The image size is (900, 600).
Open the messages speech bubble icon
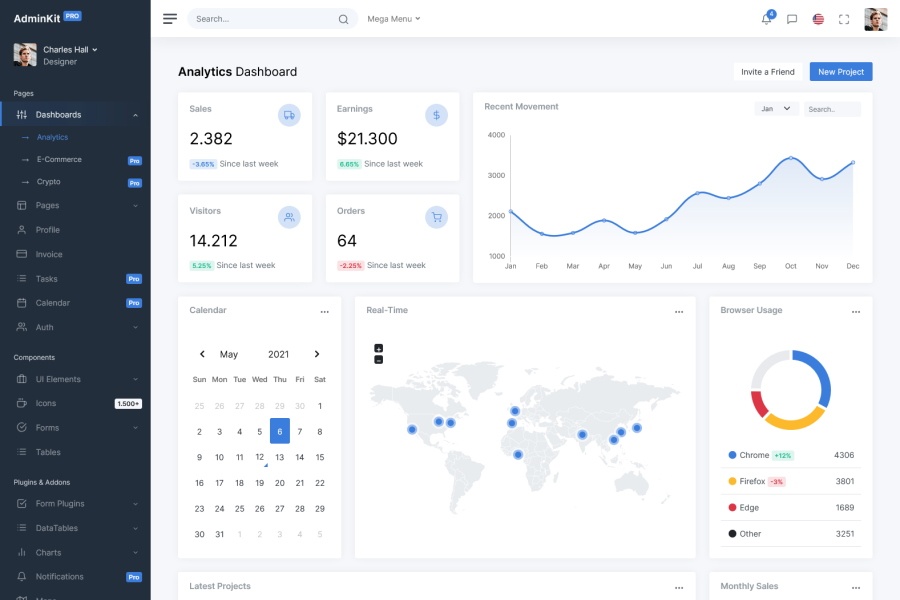click(792, 19)
